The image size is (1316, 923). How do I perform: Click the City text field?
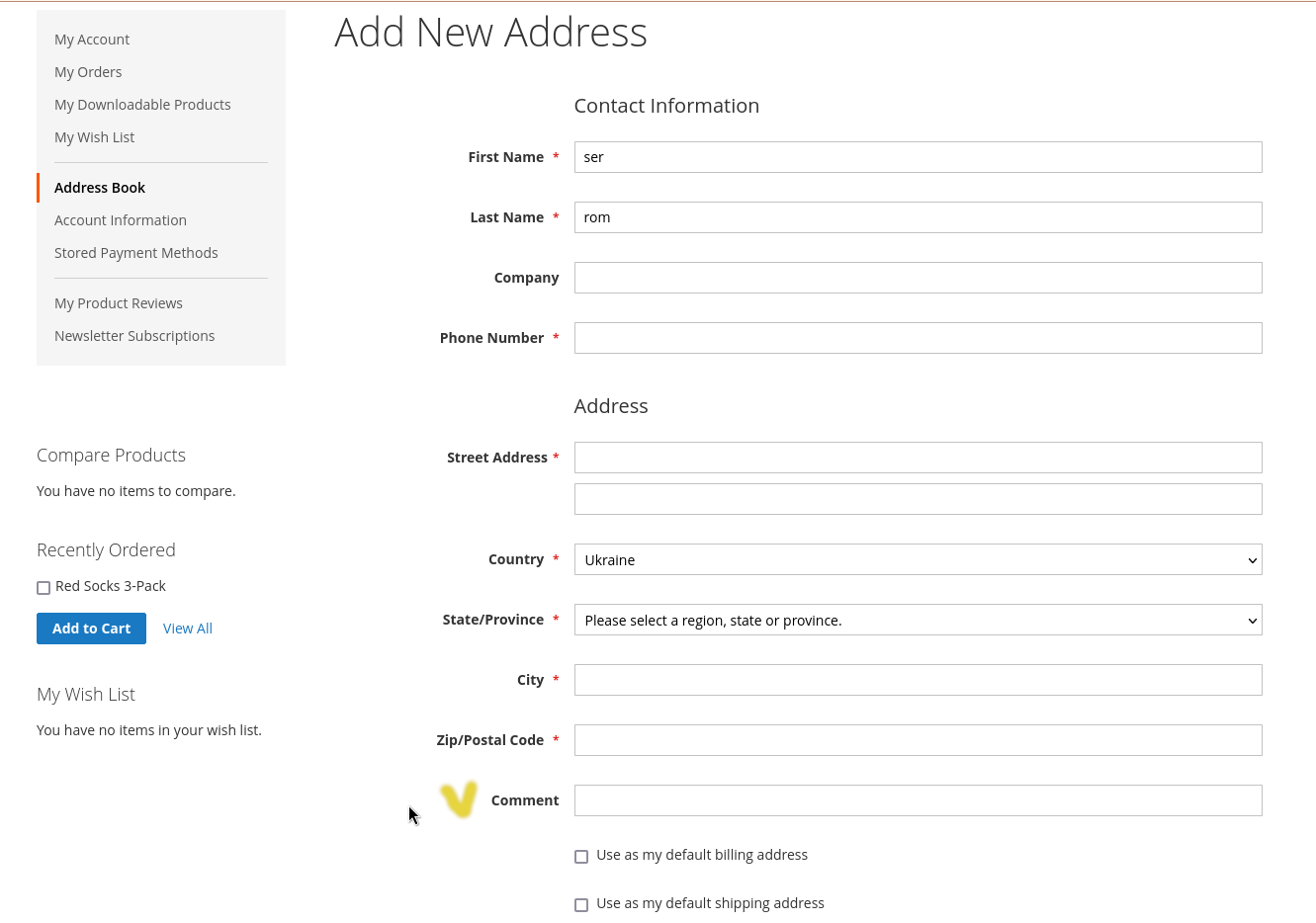coord(917,680)
